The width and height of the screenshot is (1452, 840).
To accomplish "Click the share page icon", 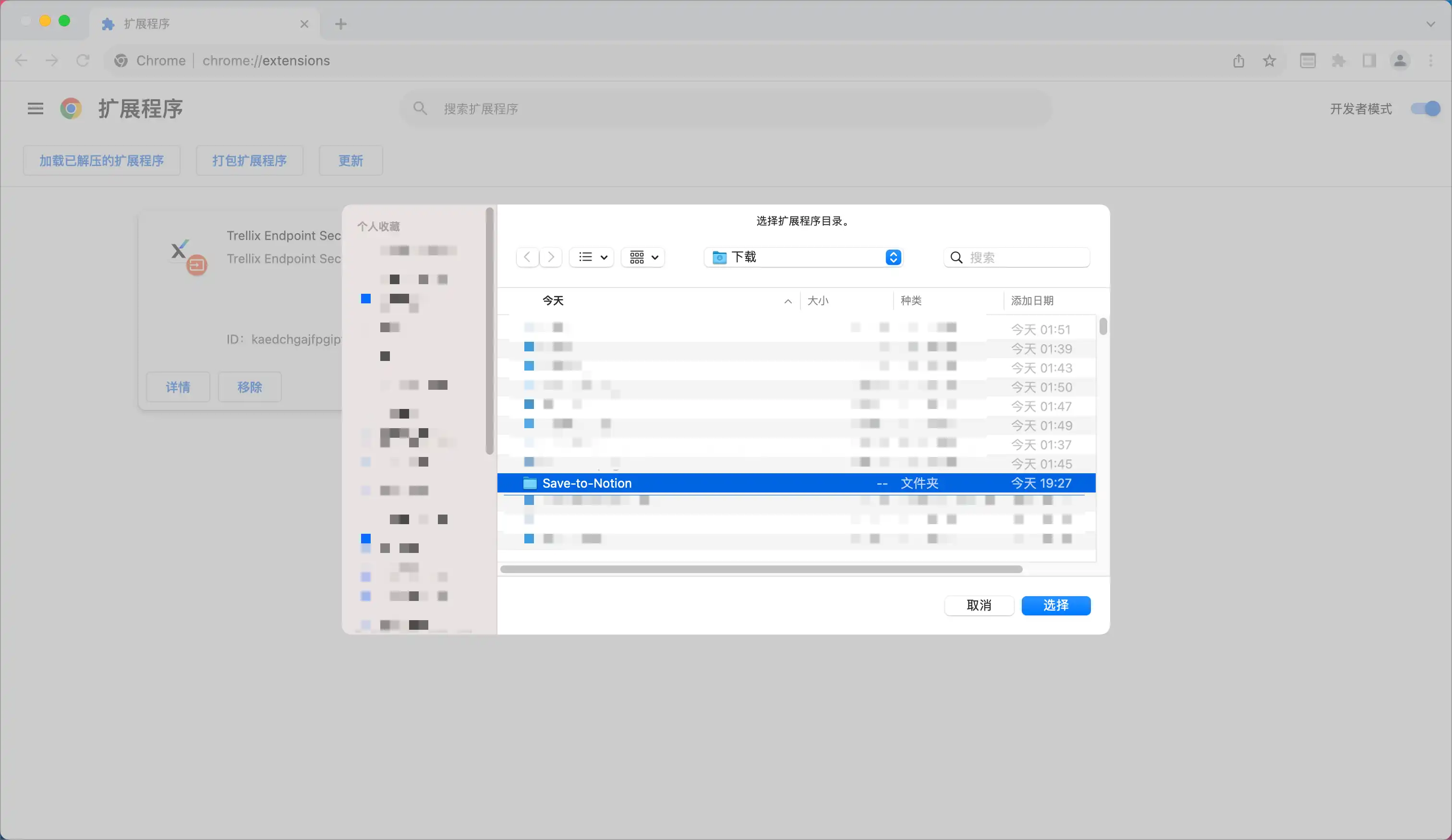I will click(x=1239, y=60).
